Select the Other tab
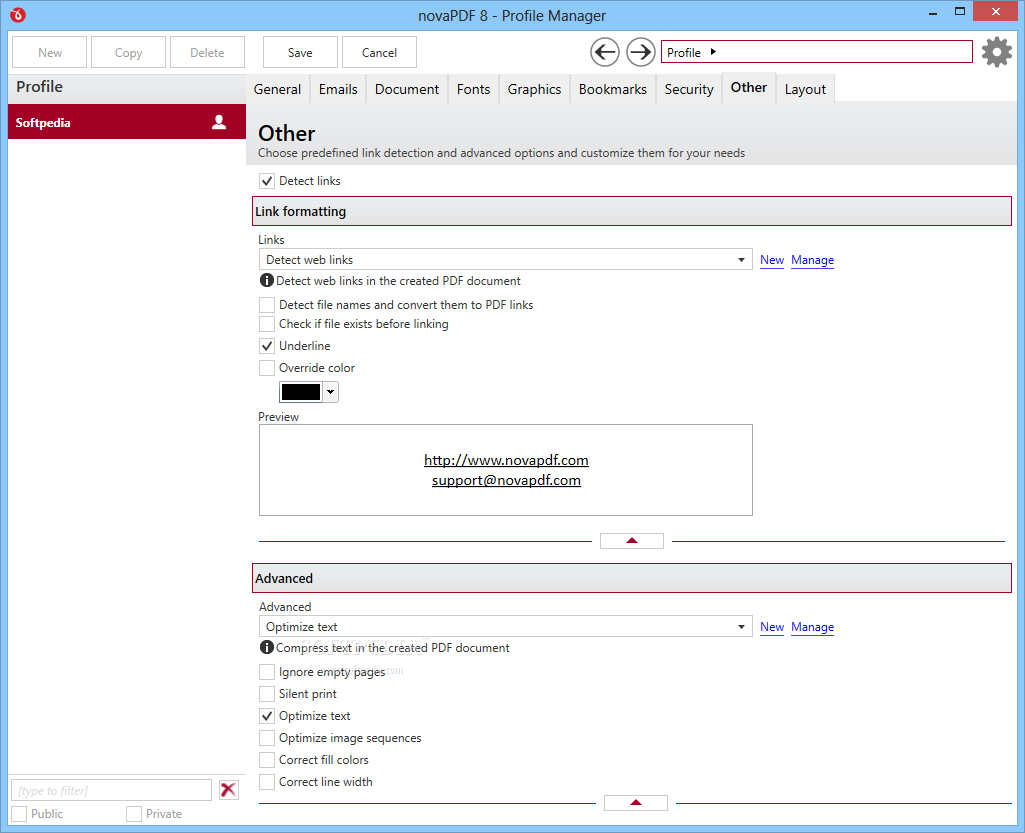The image size is (1025, 833). (x=748, y=88)
